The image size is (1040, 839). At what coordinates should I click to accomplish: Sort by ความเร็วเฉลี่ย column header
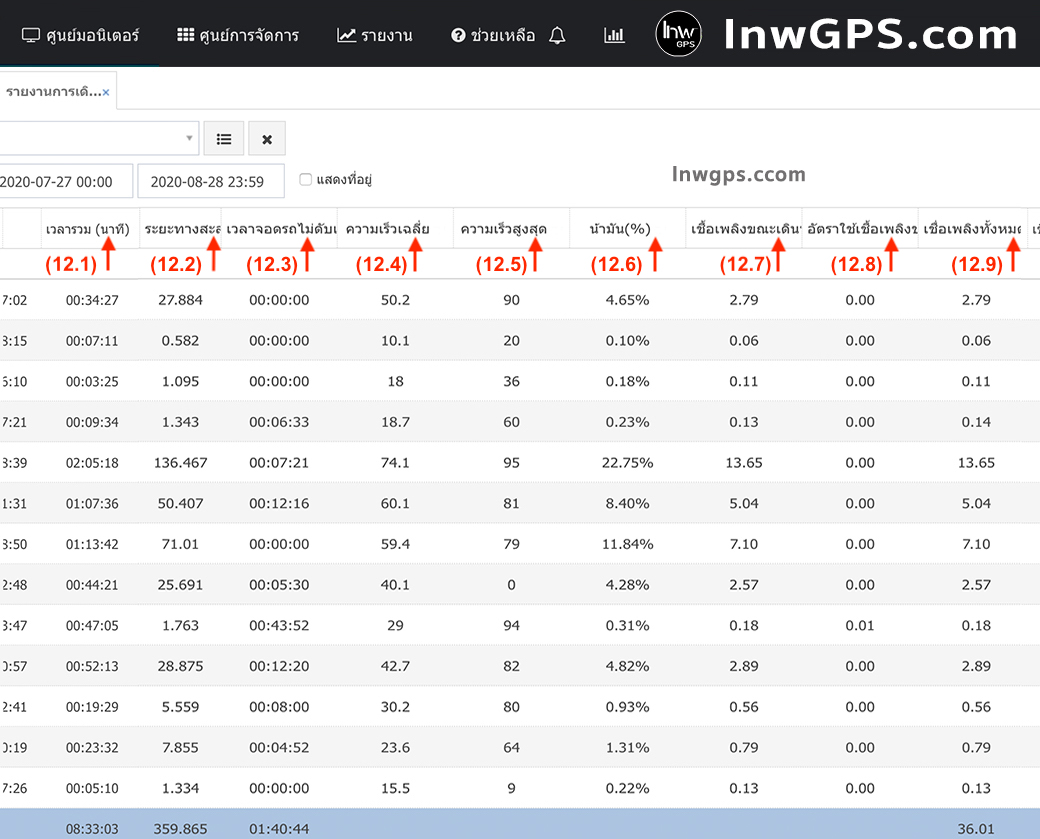pos(388,229)
